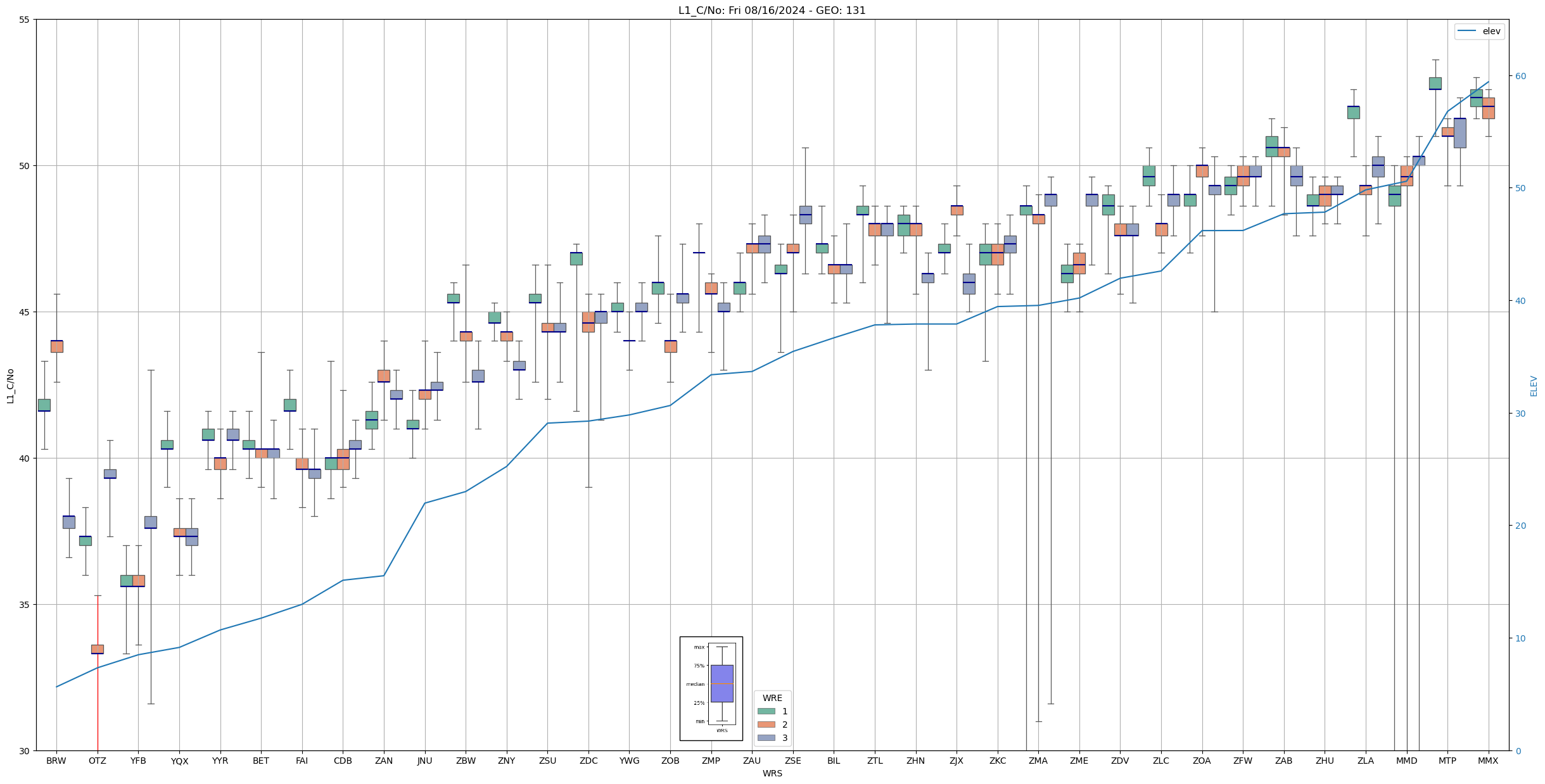The image size is (1545, 784).
Task: Click the MTP station label
Action: click(1447, 761)
